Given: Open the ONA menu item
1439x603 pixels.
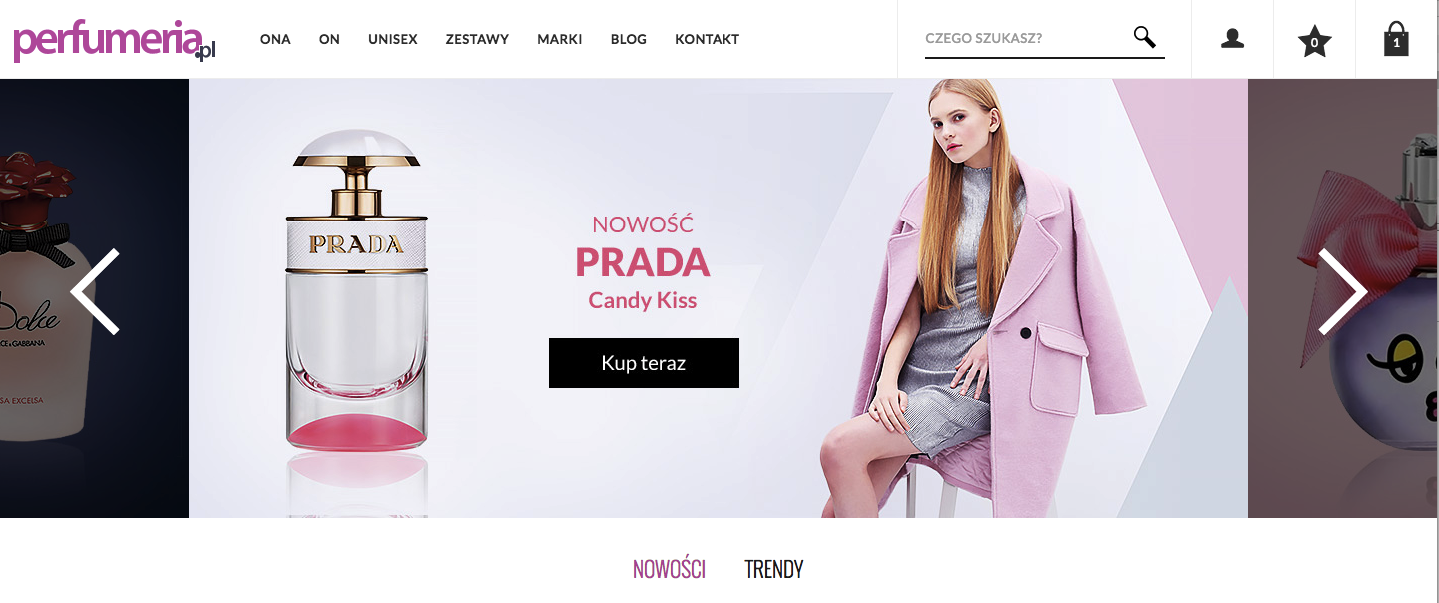Looking at the screenshot, I should click(275, 39).
